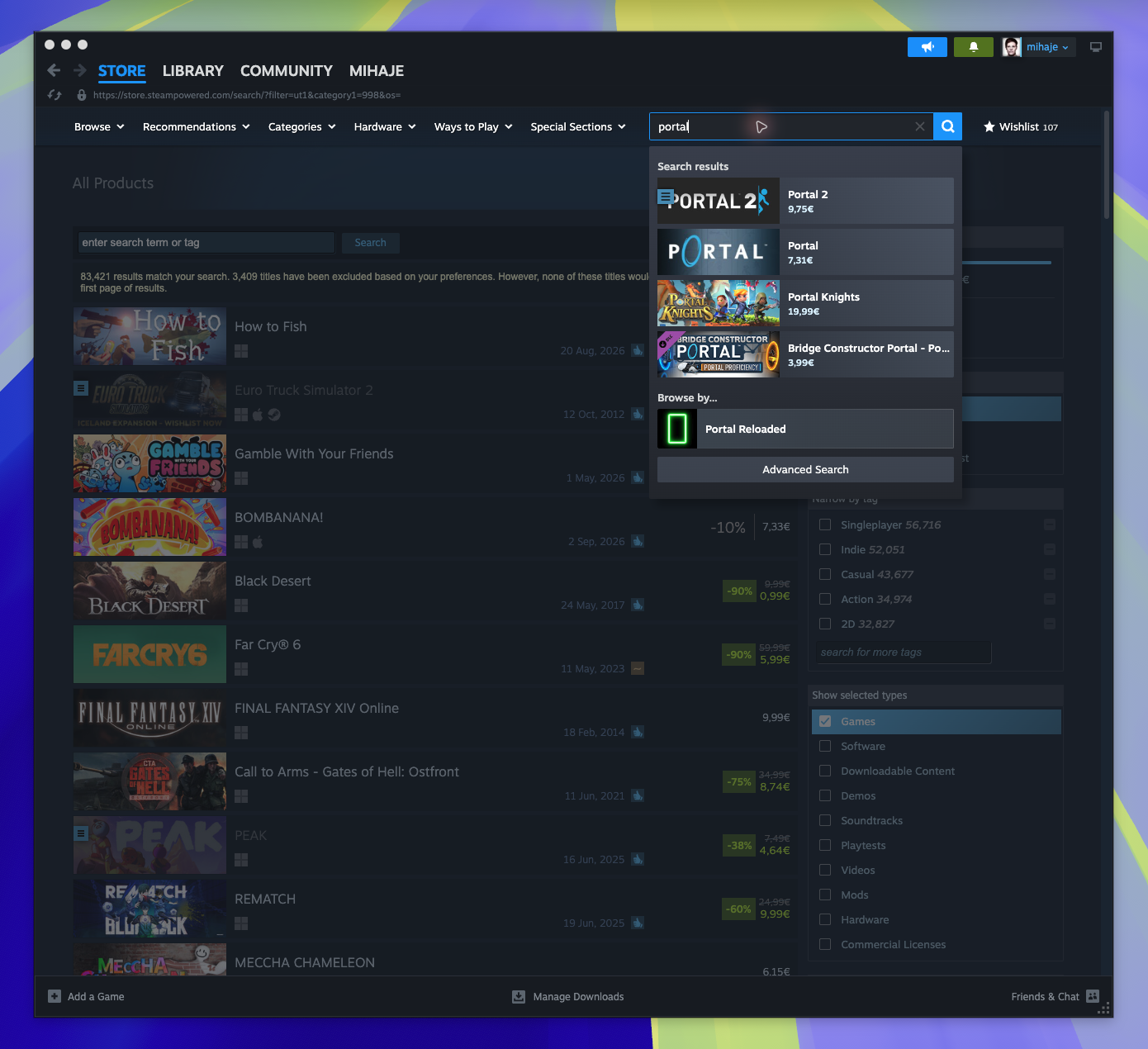Click Apple icon under BOMBANANA!
This screenshot has height=1049, width=1148.
pyautogui.click(x=258, y=542)
